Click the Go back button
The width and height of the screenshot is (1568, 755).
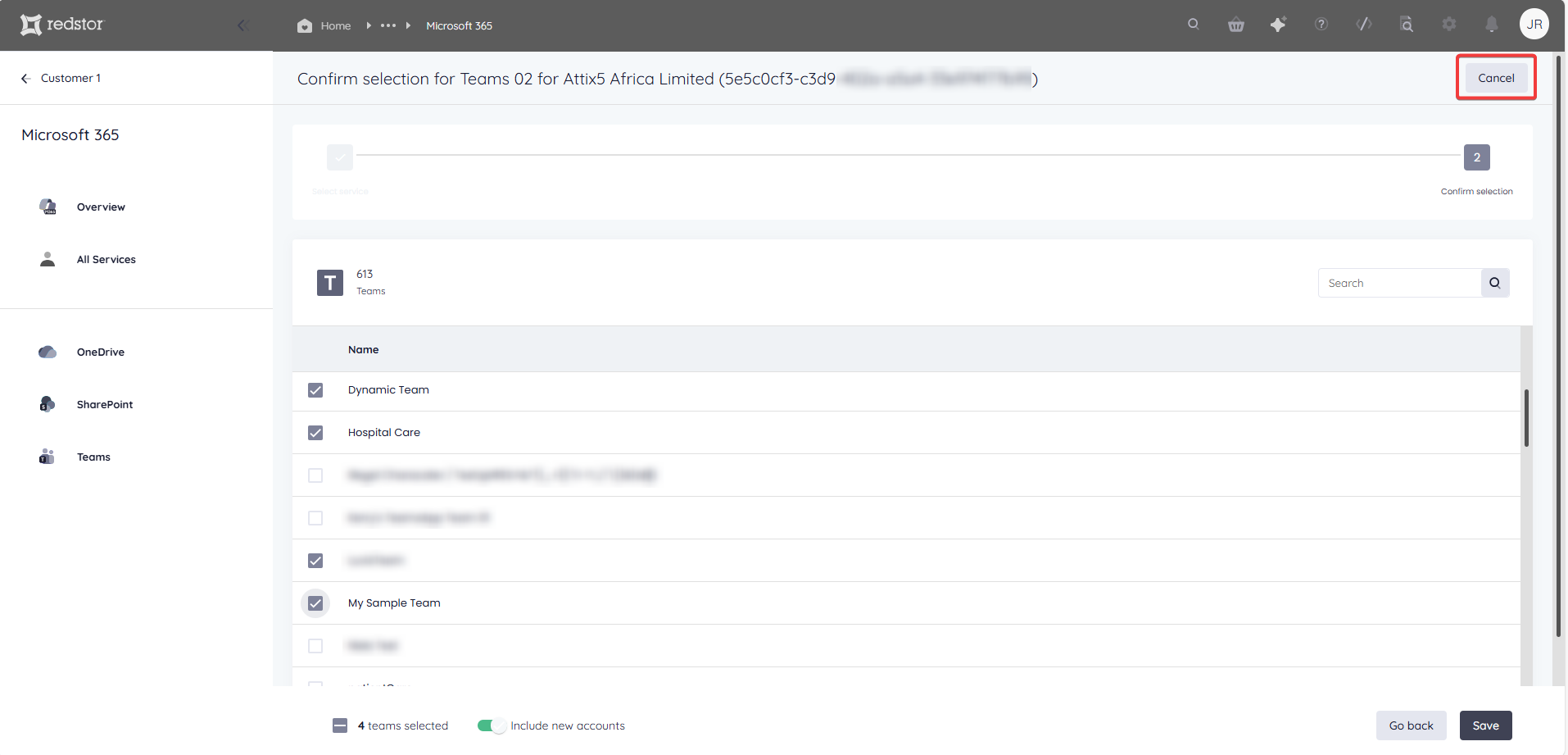pos(1411,725)
